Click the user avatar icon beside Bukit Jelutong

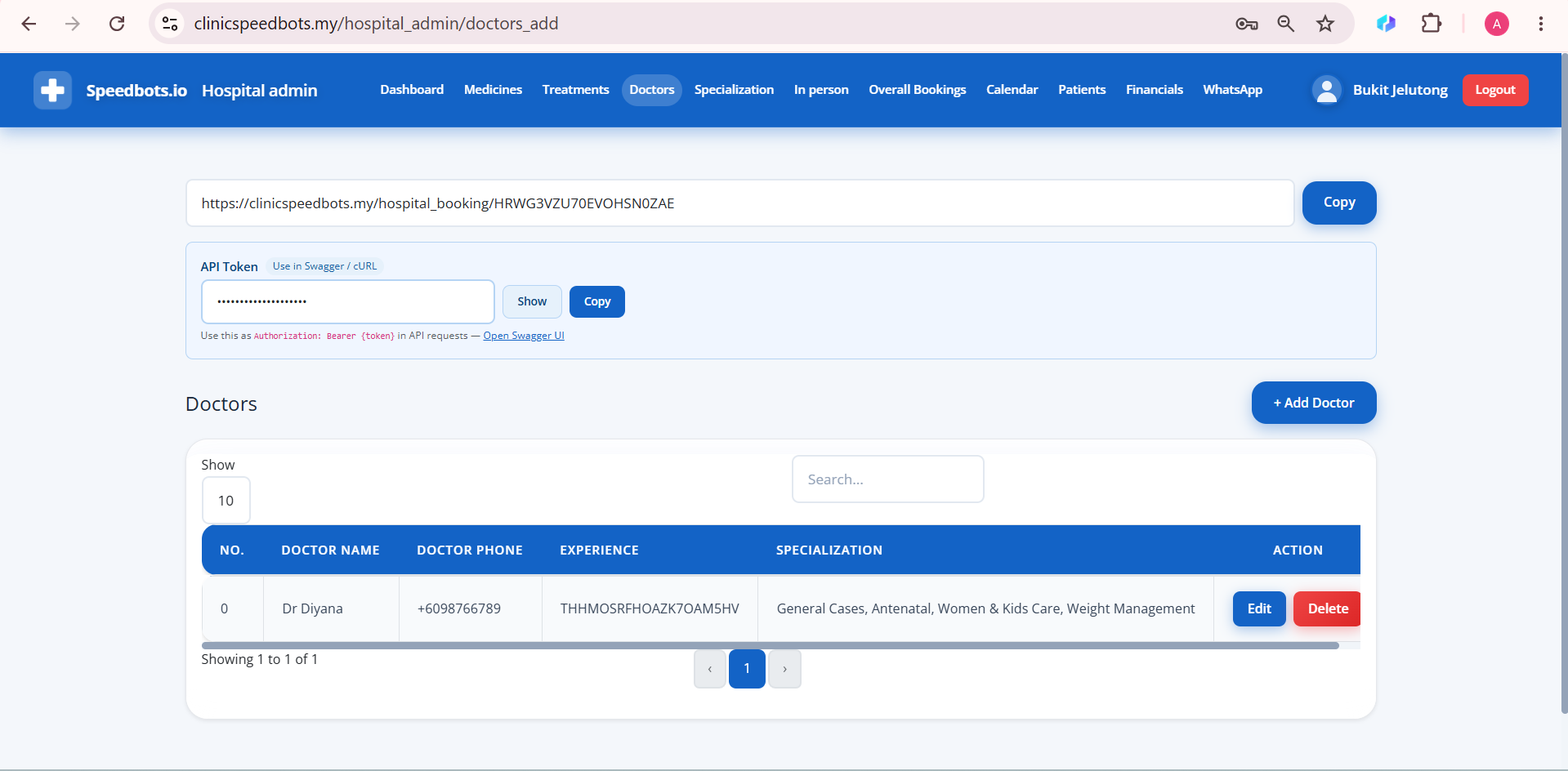[1327, 90]
